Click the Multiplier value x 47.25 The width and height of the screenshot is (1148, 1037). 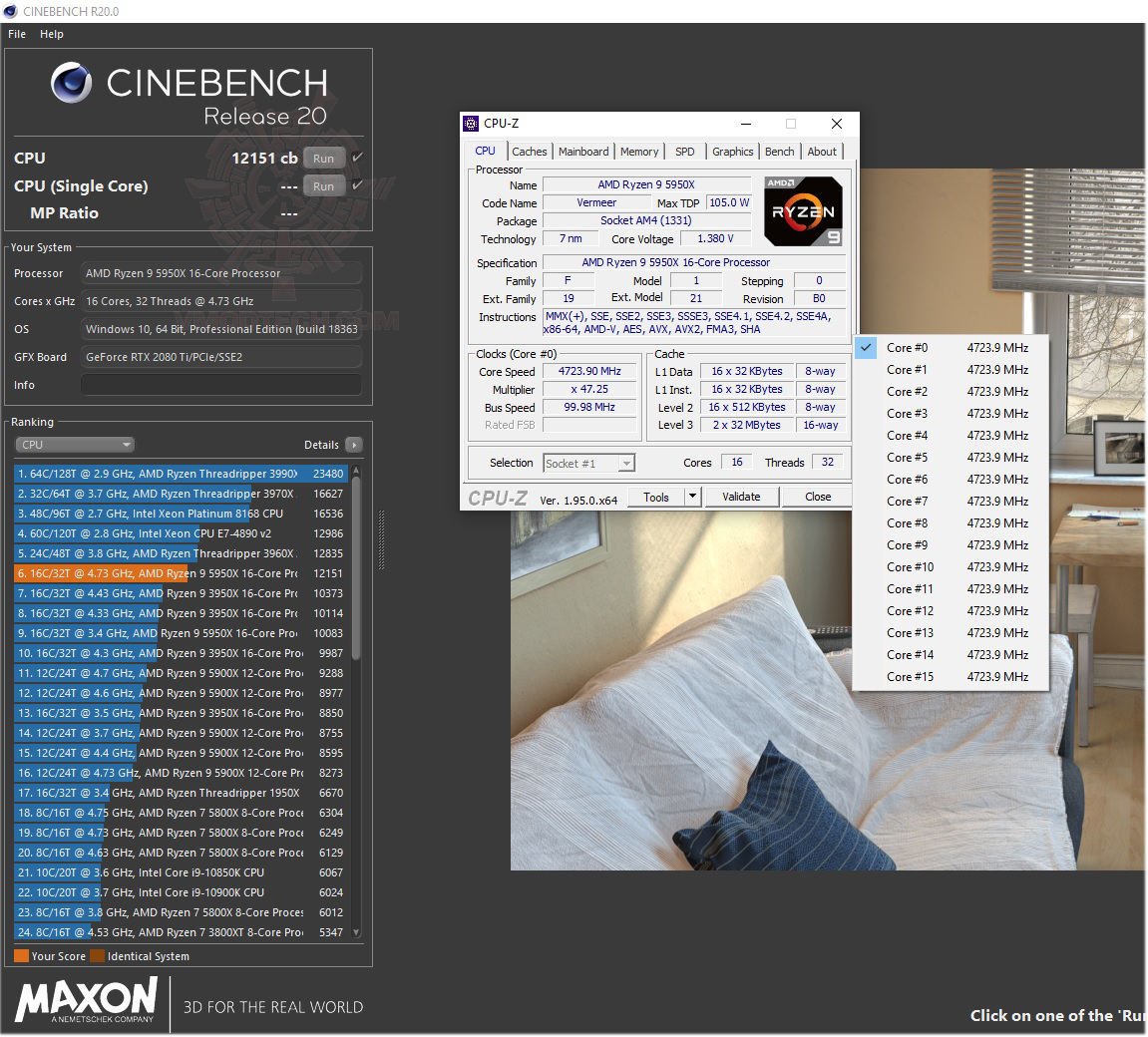[589, 389]
